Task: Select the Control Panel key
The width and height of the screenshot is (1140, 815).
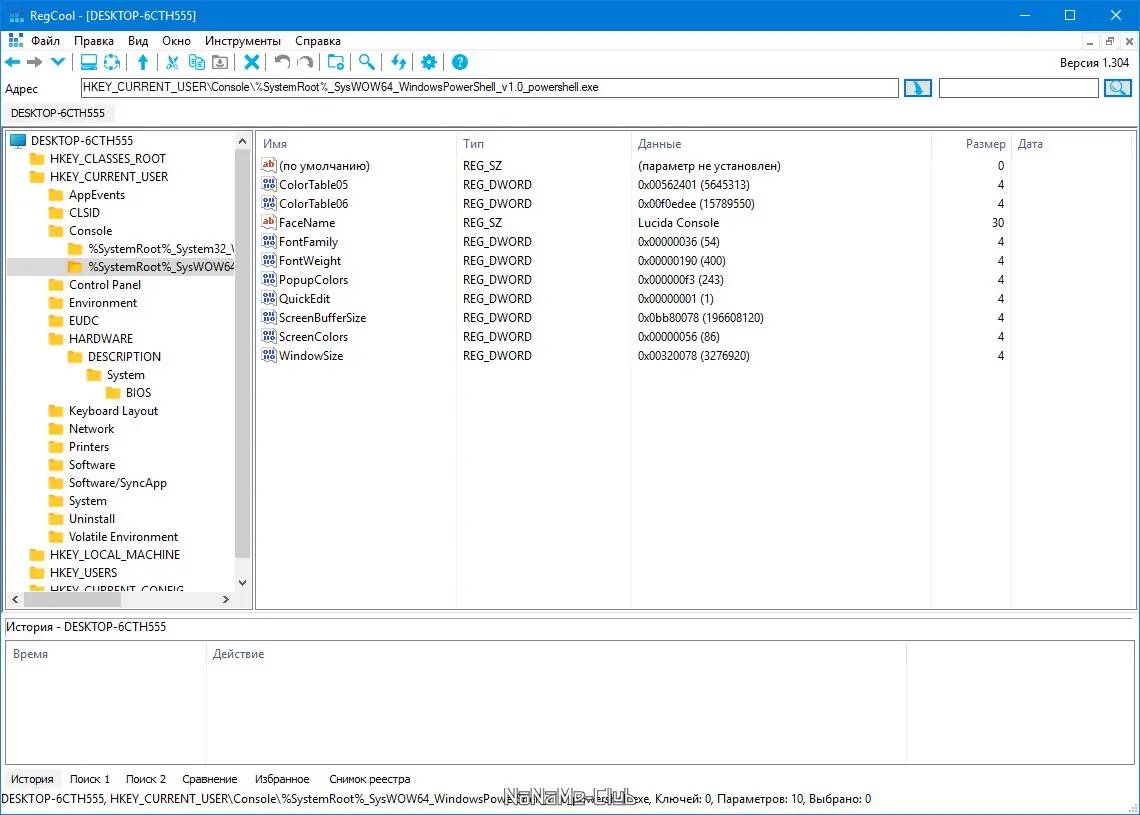Action: click(x=105, y=284)
